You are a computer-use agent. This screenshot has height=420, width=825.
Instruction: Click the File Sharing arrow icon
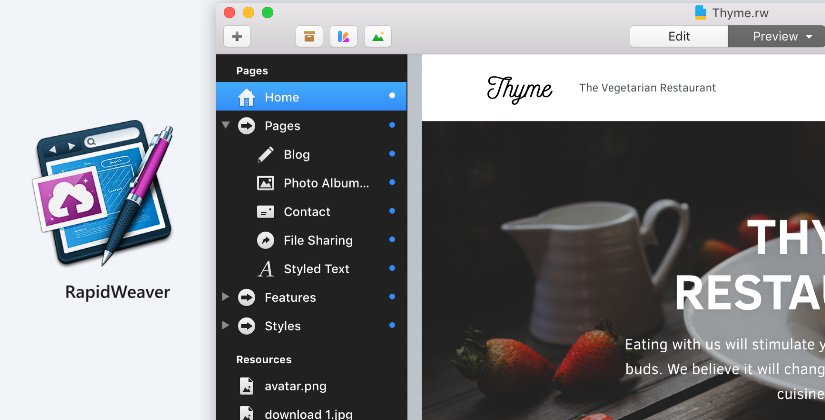(x=265, y=240)
